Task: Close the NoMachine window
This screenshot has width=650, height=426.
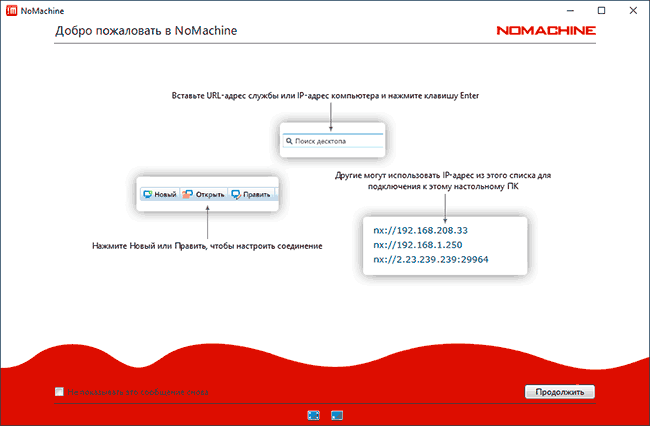Action: 633,10
